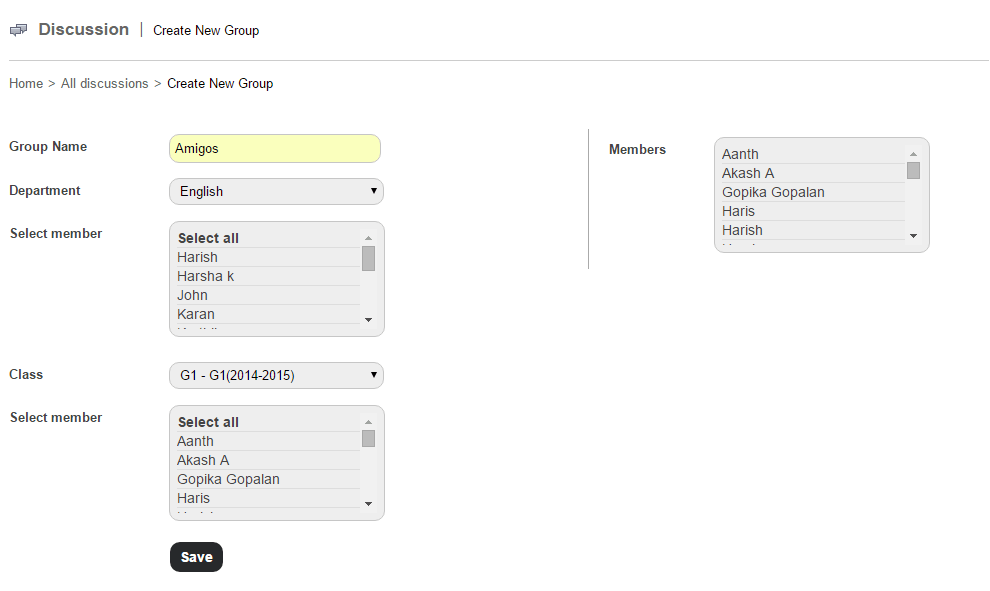The width and height of the screenshot is (990, 591).
Task: Open Create New Group in the header
Action: [206, 30]
